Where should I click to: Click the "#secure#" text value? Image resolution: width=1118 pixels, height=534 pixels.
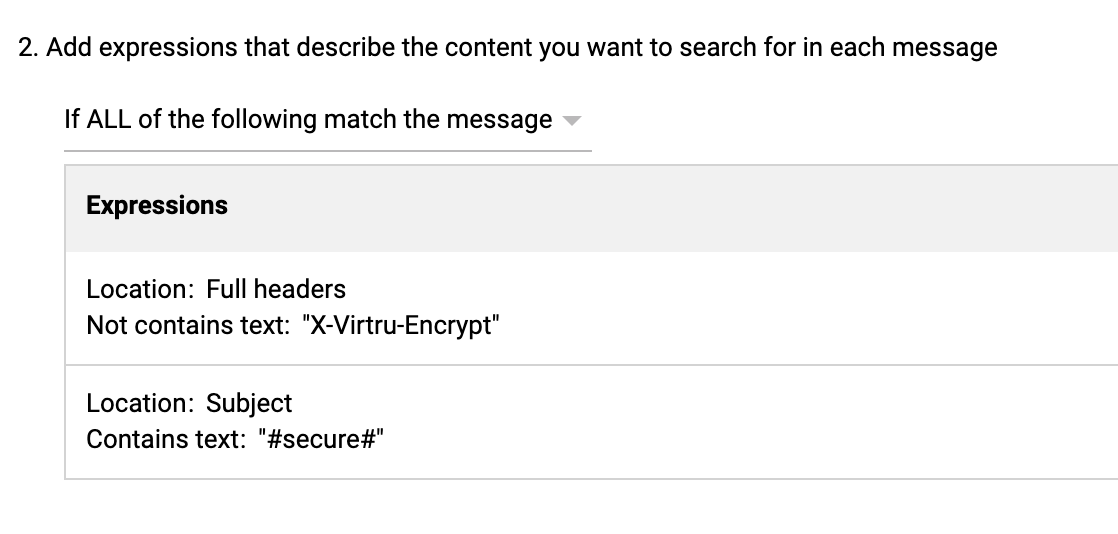(321, 440)
